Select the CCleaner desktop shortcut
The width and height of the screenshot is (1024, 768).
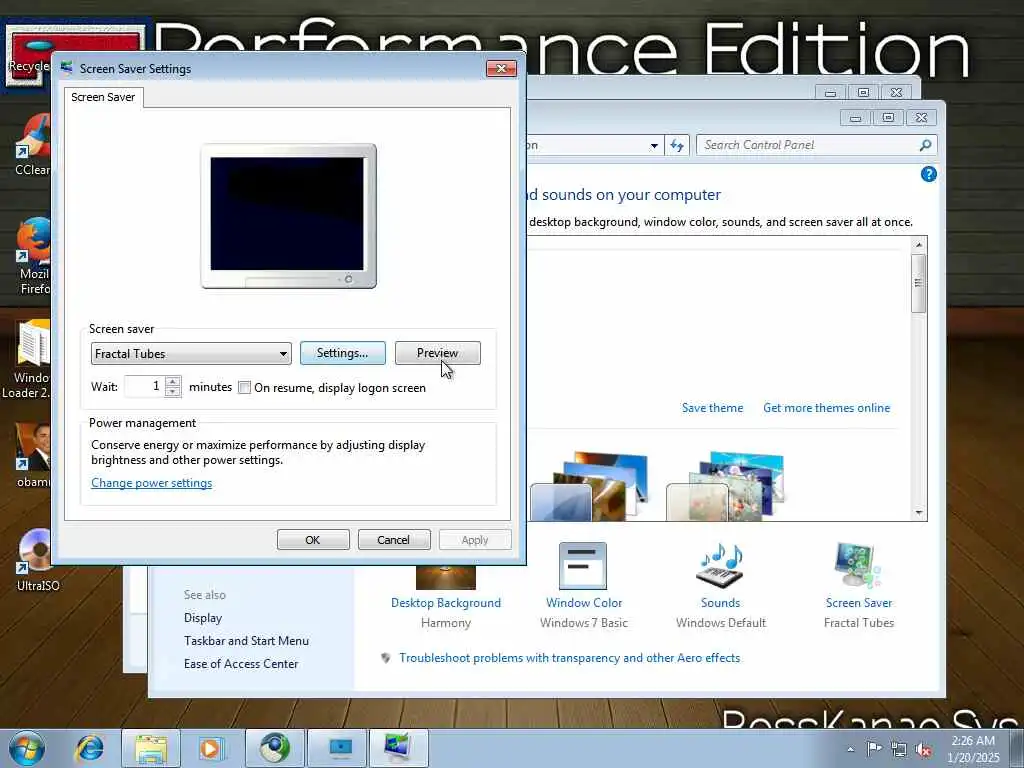(x=33, y=145)
